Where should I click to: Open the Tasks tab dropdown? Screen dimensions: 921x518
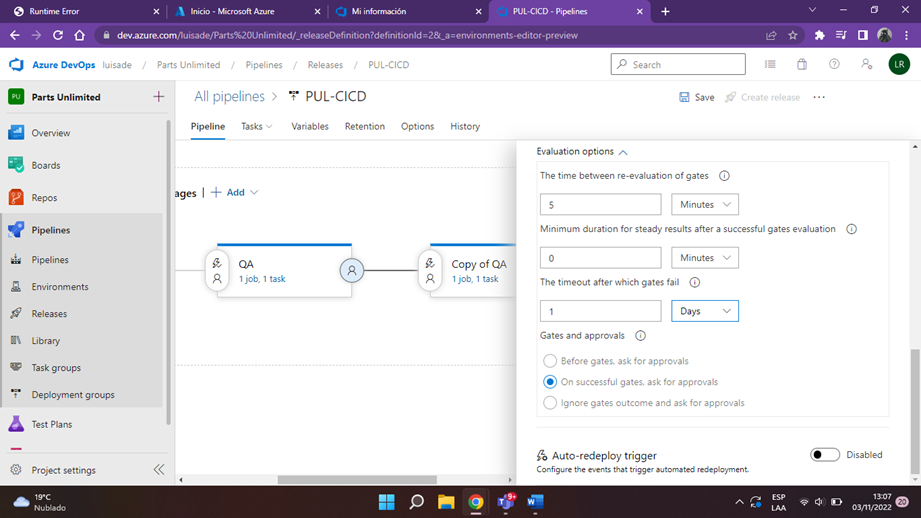(257, 126)
